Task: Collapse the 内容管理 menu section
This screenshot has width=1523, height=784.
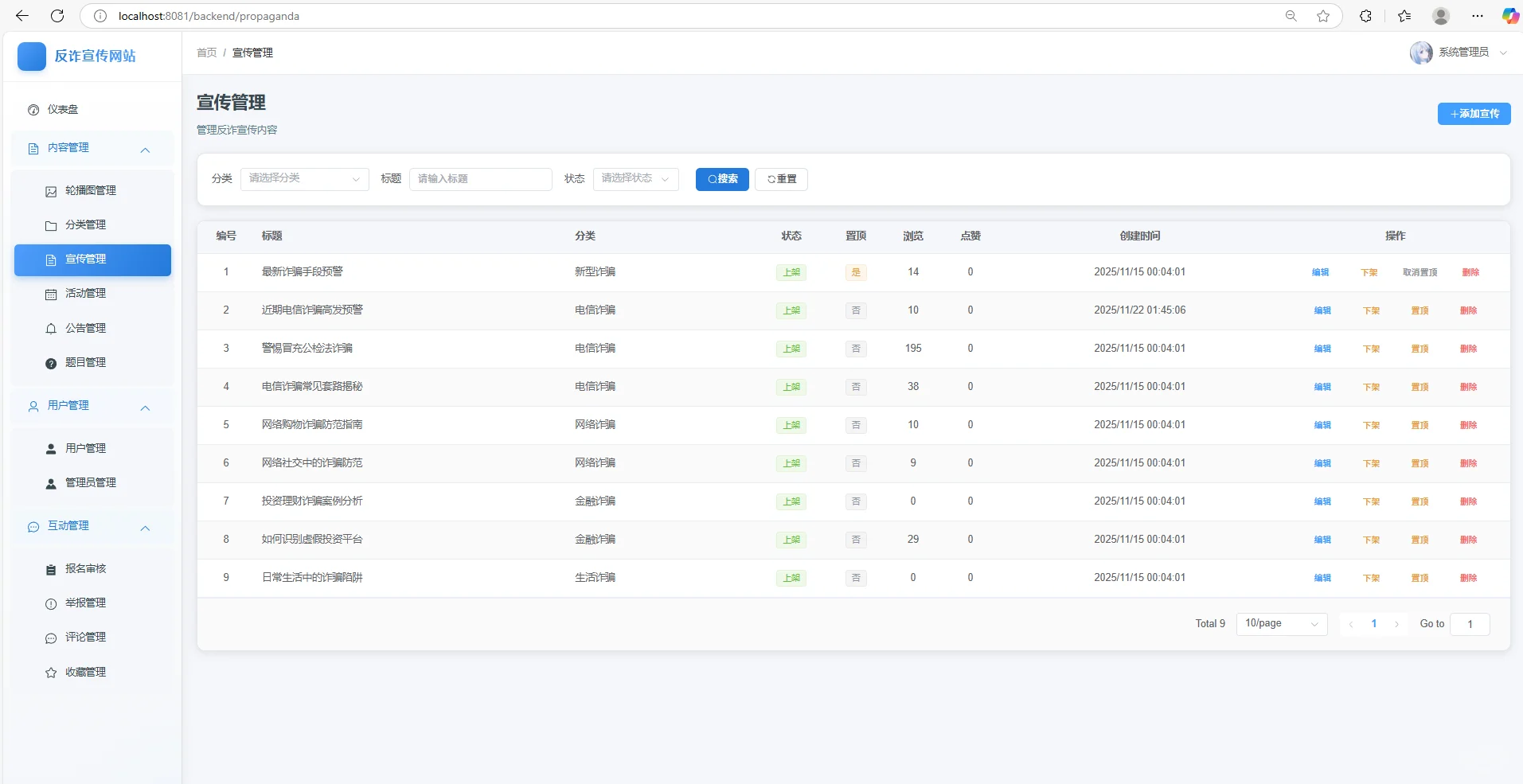Action: pos(145,150)
